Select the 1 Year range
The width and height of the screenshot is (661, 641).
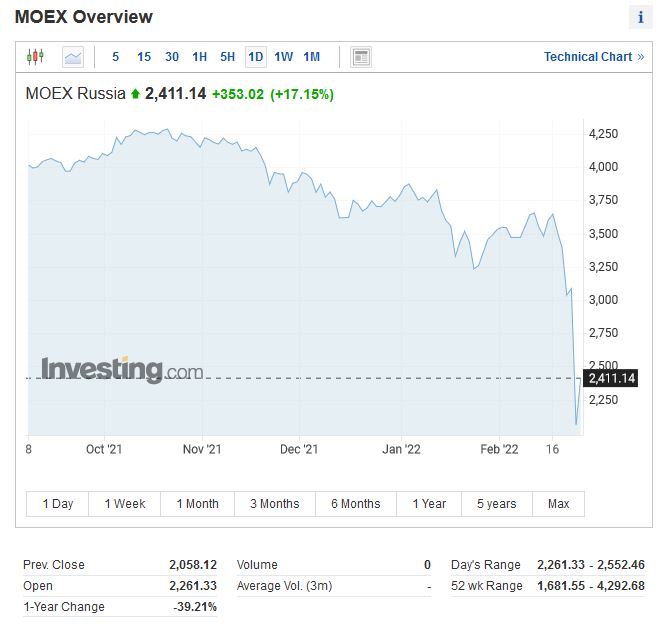(x=429, y=504)
